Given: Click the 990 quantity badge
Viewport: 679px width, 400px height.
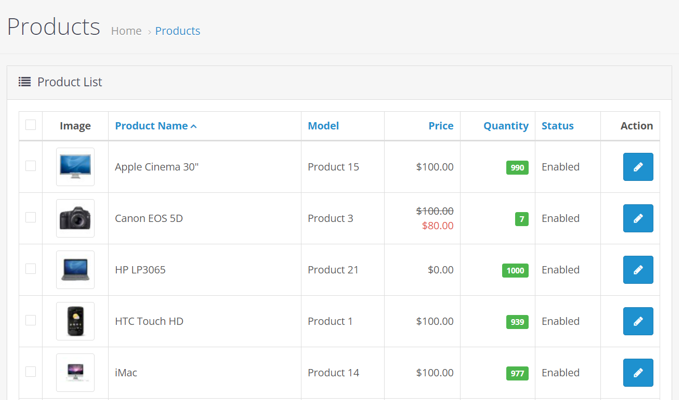Looking at the screenshot, I should (517, 168).
